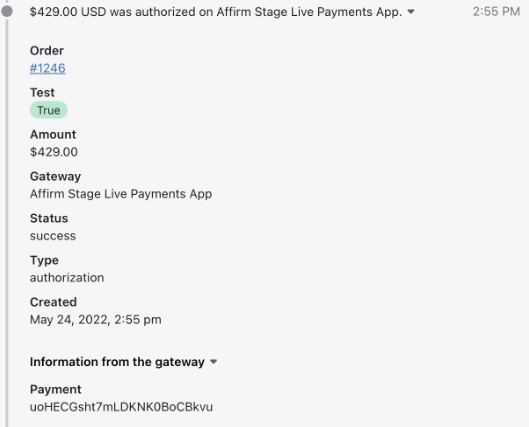The image size is (529, 427).
Task: Click the 2:55 PM event timestamp
Action: pos(496,12)
